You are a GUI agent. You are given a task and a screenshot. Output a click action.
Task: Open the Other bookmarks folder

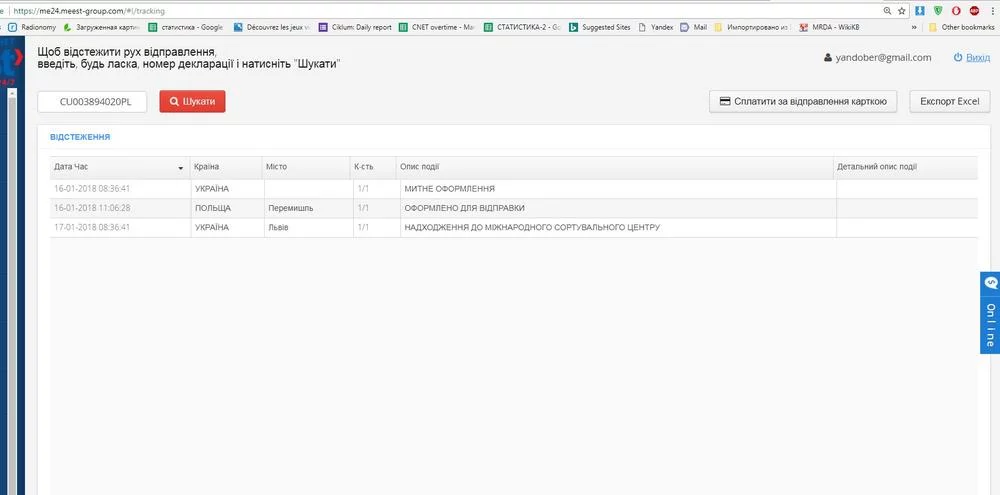click(x=962, y=27)
